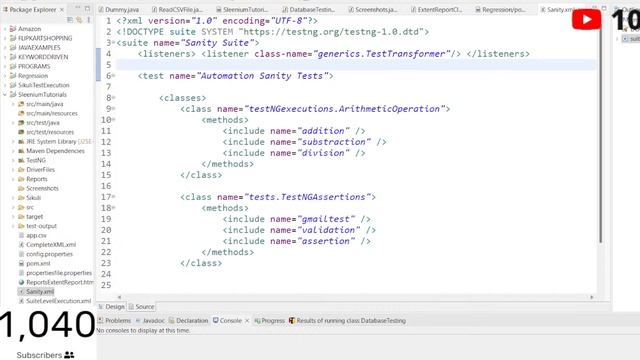Click the CompleteXML.xml file icon
640x360 pixels.
(x=21, y=244)
